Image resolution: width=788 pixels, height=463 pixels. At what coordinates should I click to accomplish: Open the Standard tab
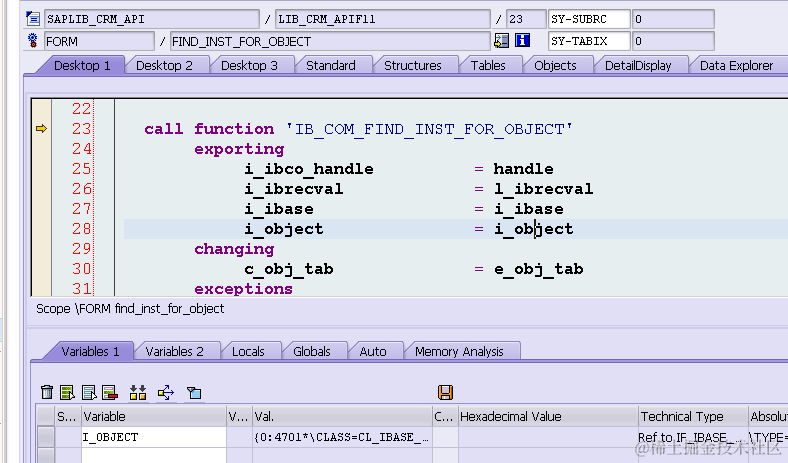[x=331, y=65]
